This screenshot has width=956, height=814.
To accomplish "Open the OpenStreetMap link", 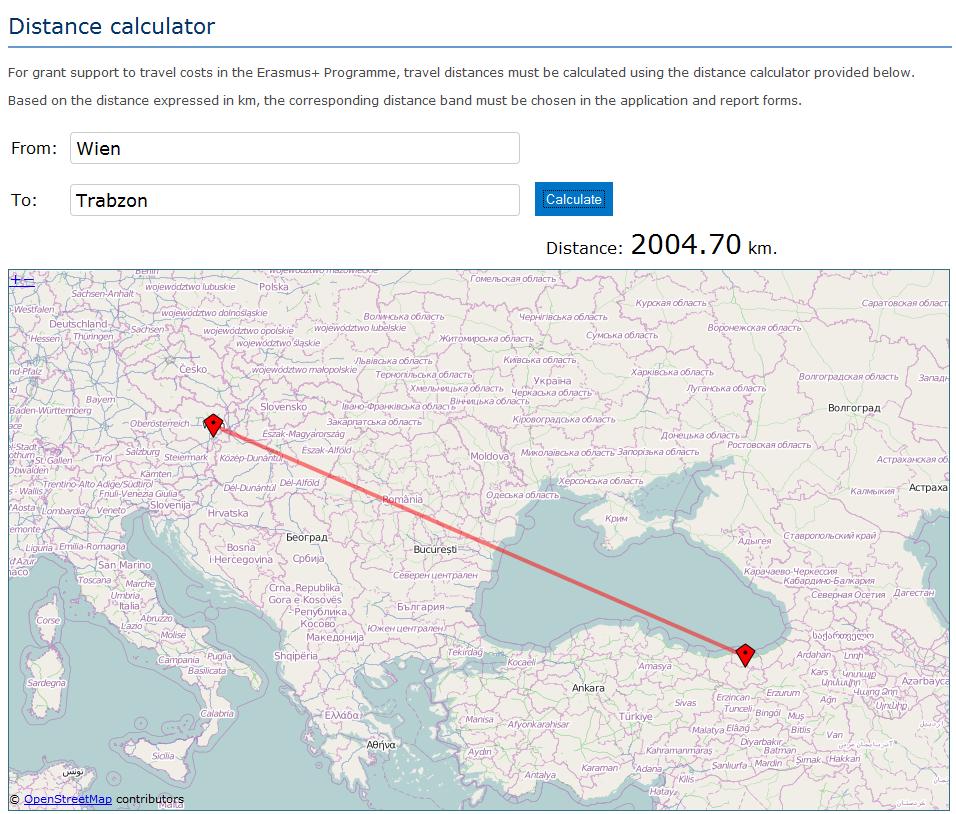I will tap(68, 799).
